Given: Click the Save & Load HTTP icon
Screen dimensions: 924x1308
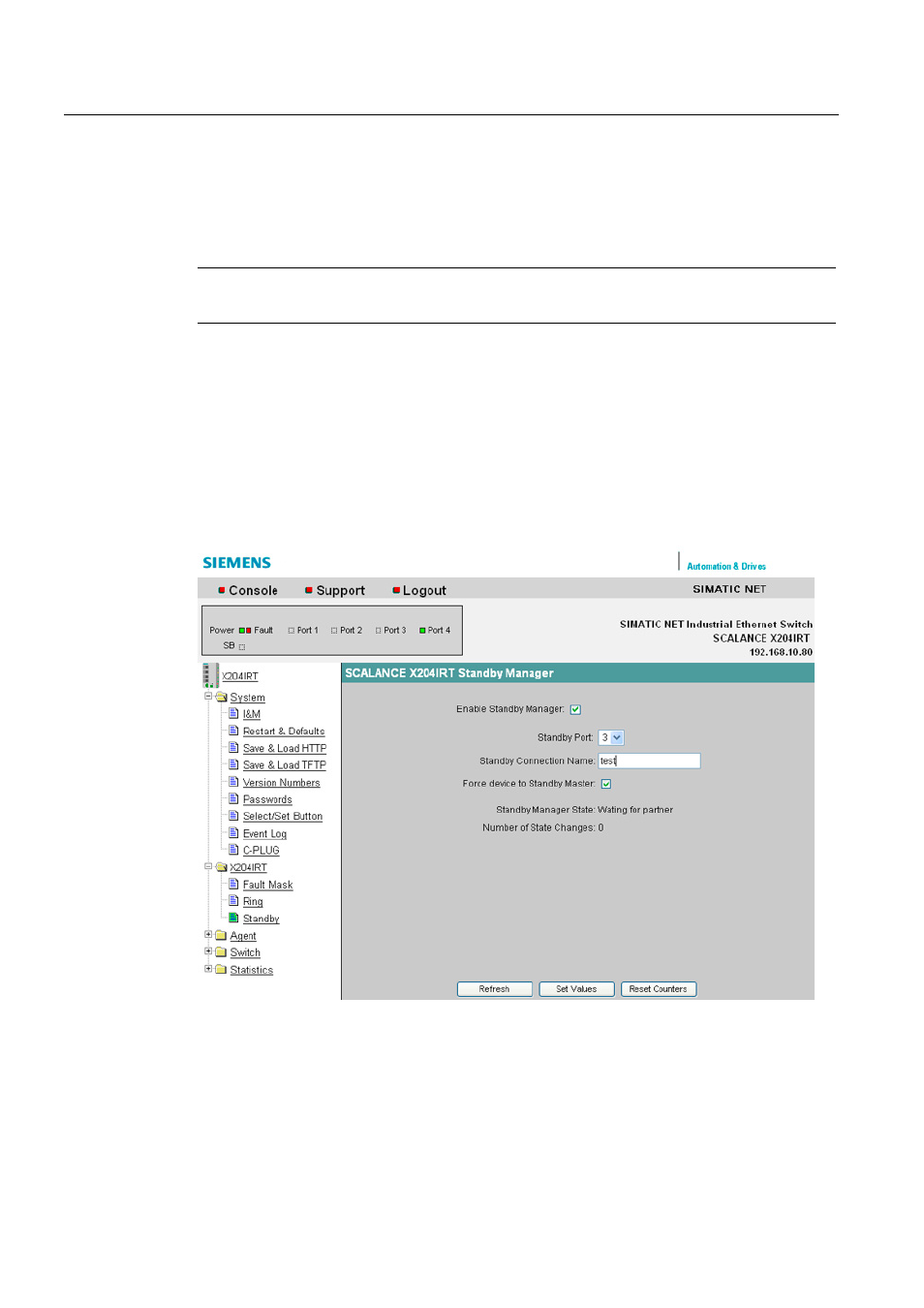Looking at the screenshot, I should [x=233, y=748].
